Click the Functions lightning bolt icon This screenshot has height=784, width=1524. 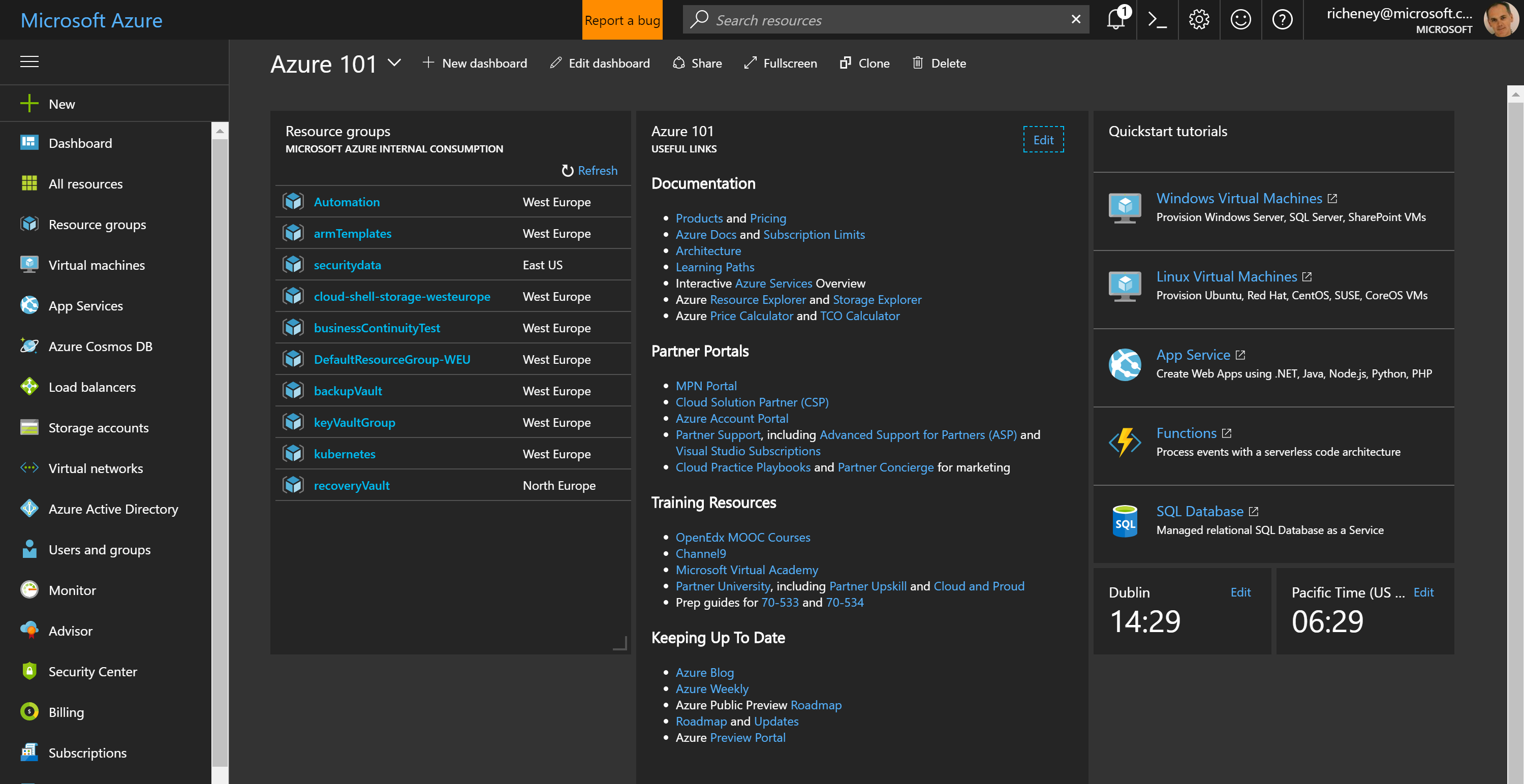[1125, 443]
